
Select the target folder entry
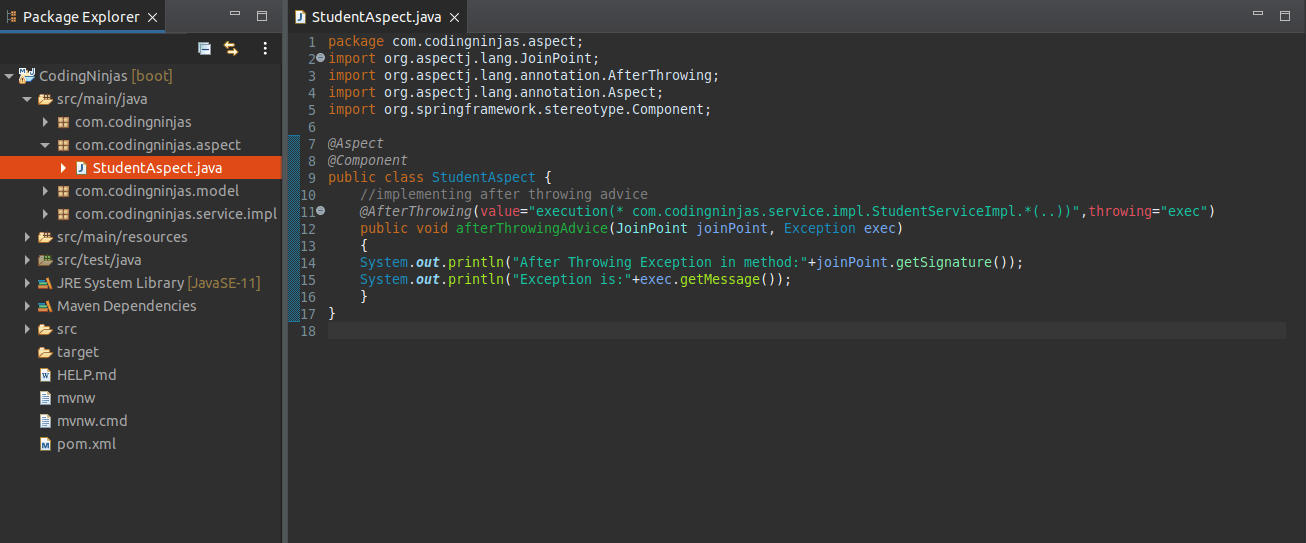(x=78, y=352)
